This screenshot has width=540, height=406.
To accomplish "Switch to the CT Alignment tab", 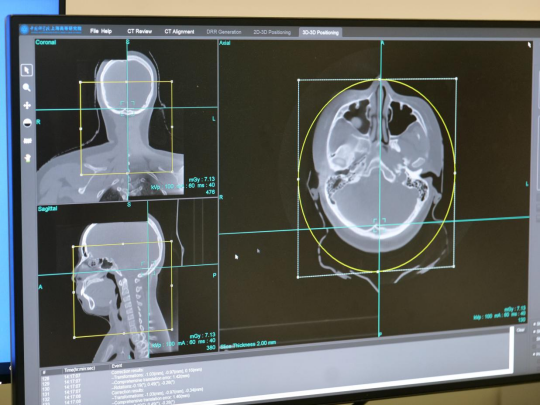I will (179, 32).
